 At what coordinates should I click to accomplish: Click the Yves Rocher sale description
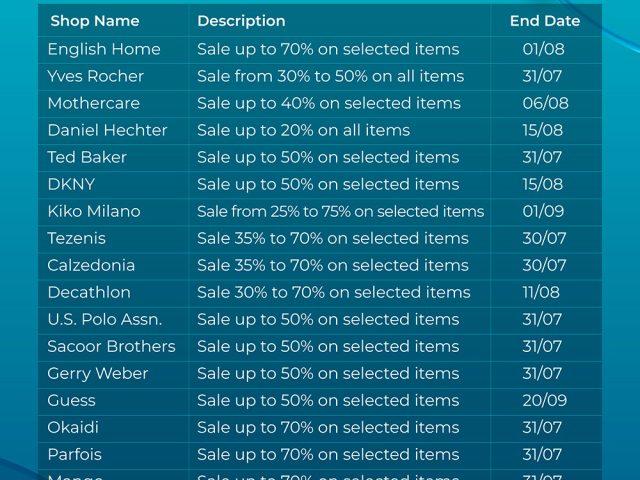pyautogui.click(x=331, y=76)
